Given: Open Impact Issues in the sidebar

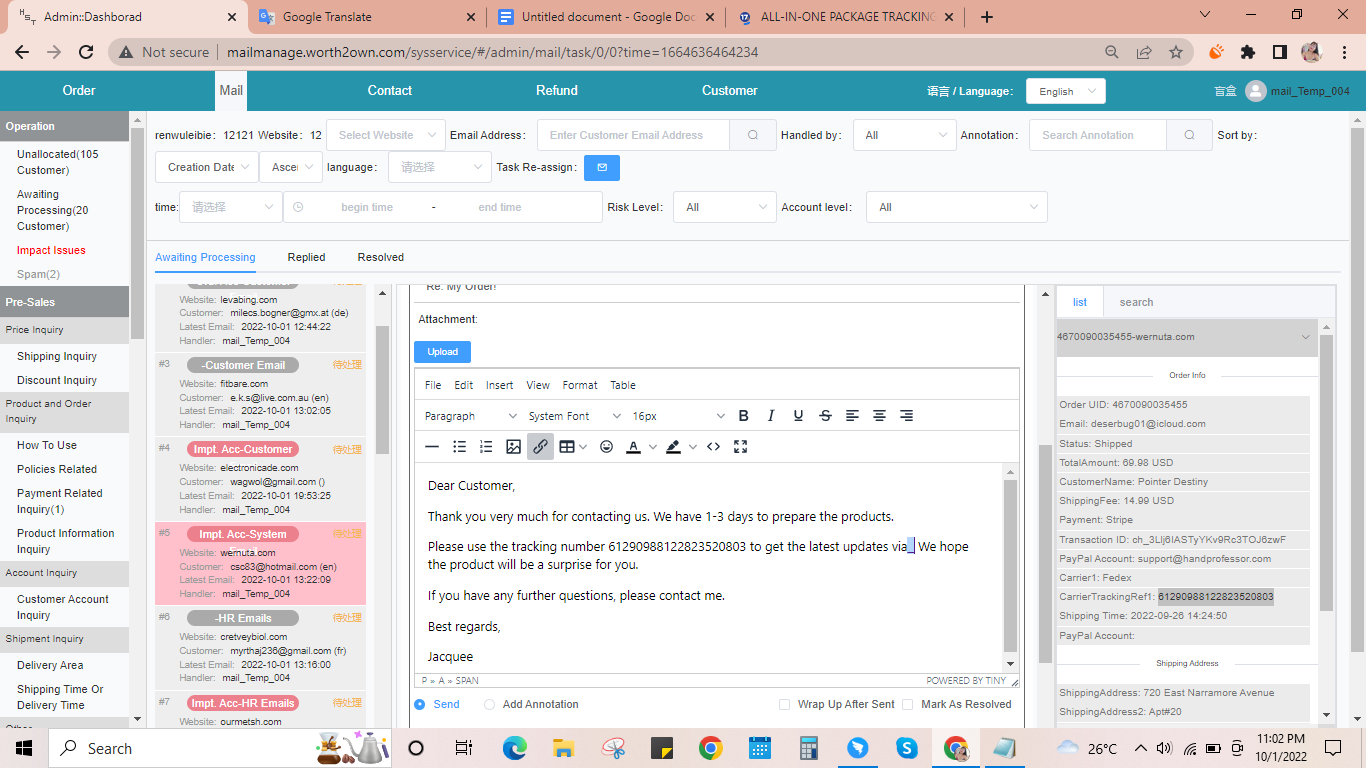Looking at the screenshot, I should click(x=51, y=250).
